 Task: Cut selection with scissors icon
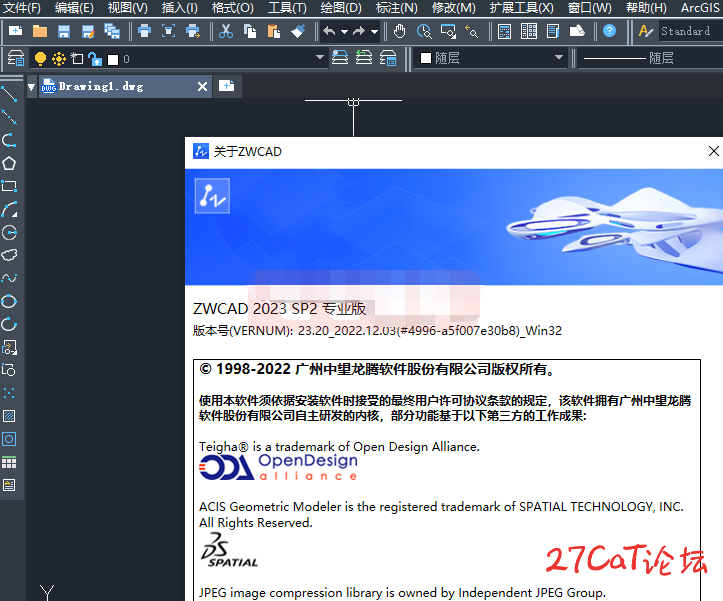coord(225,31)
